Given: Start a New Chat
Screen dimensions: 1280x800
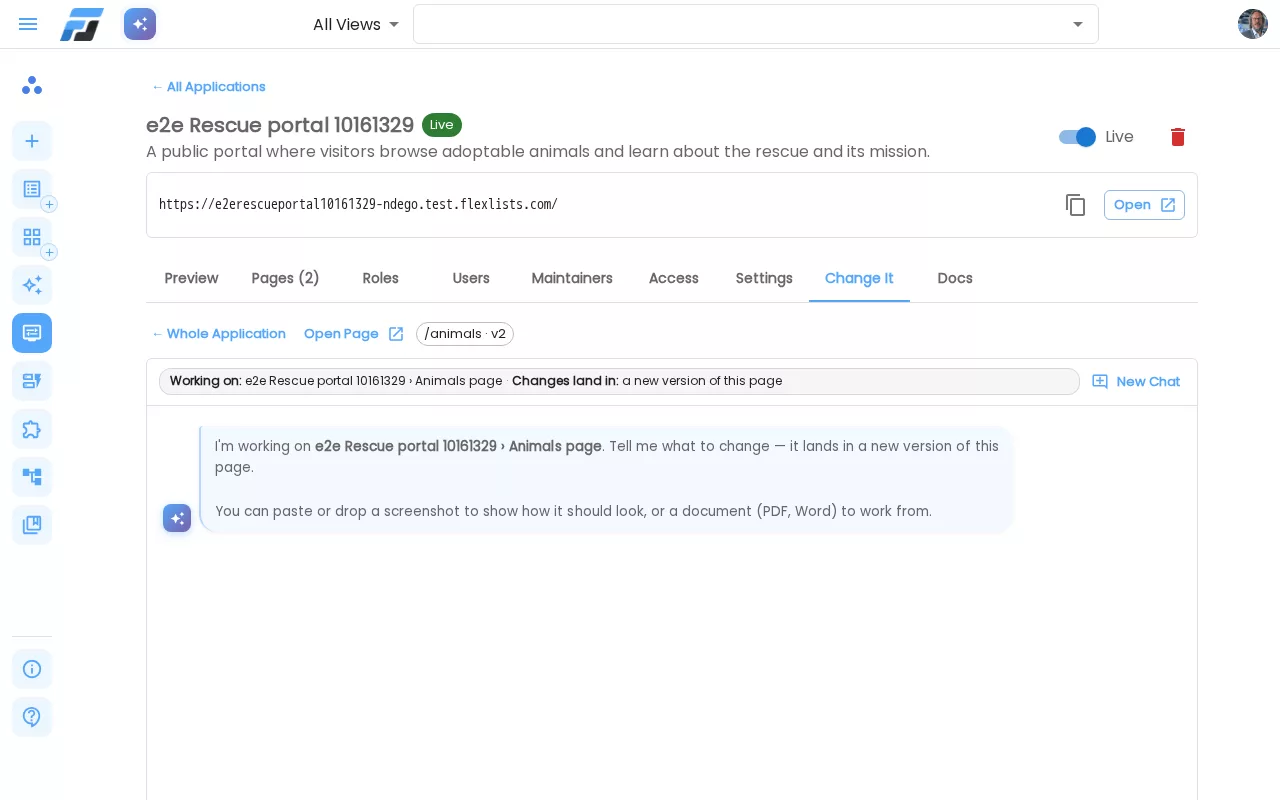Looking at the screenshot, I should click(1136, 381).
